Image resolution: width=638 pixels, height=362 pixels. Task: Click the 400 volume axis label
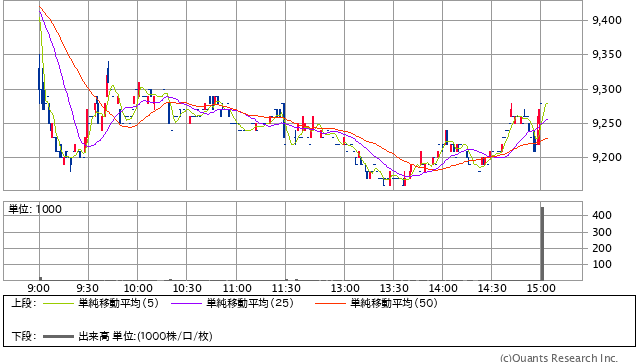tap(602, 215)
